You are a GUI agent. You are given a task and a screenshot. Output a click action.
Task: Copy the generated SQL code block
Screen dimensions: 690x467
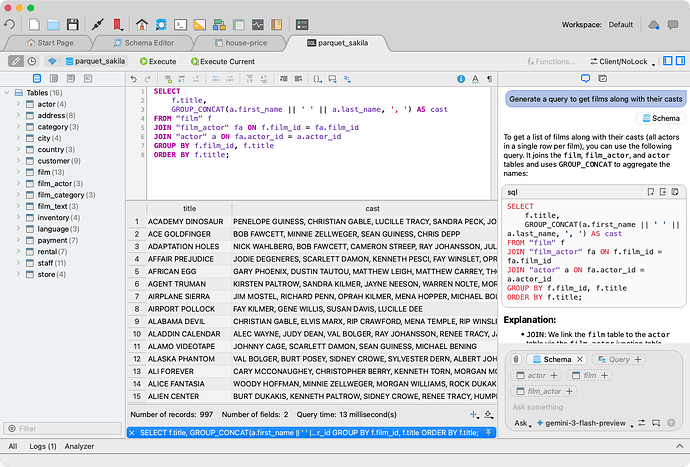point(675,192)
